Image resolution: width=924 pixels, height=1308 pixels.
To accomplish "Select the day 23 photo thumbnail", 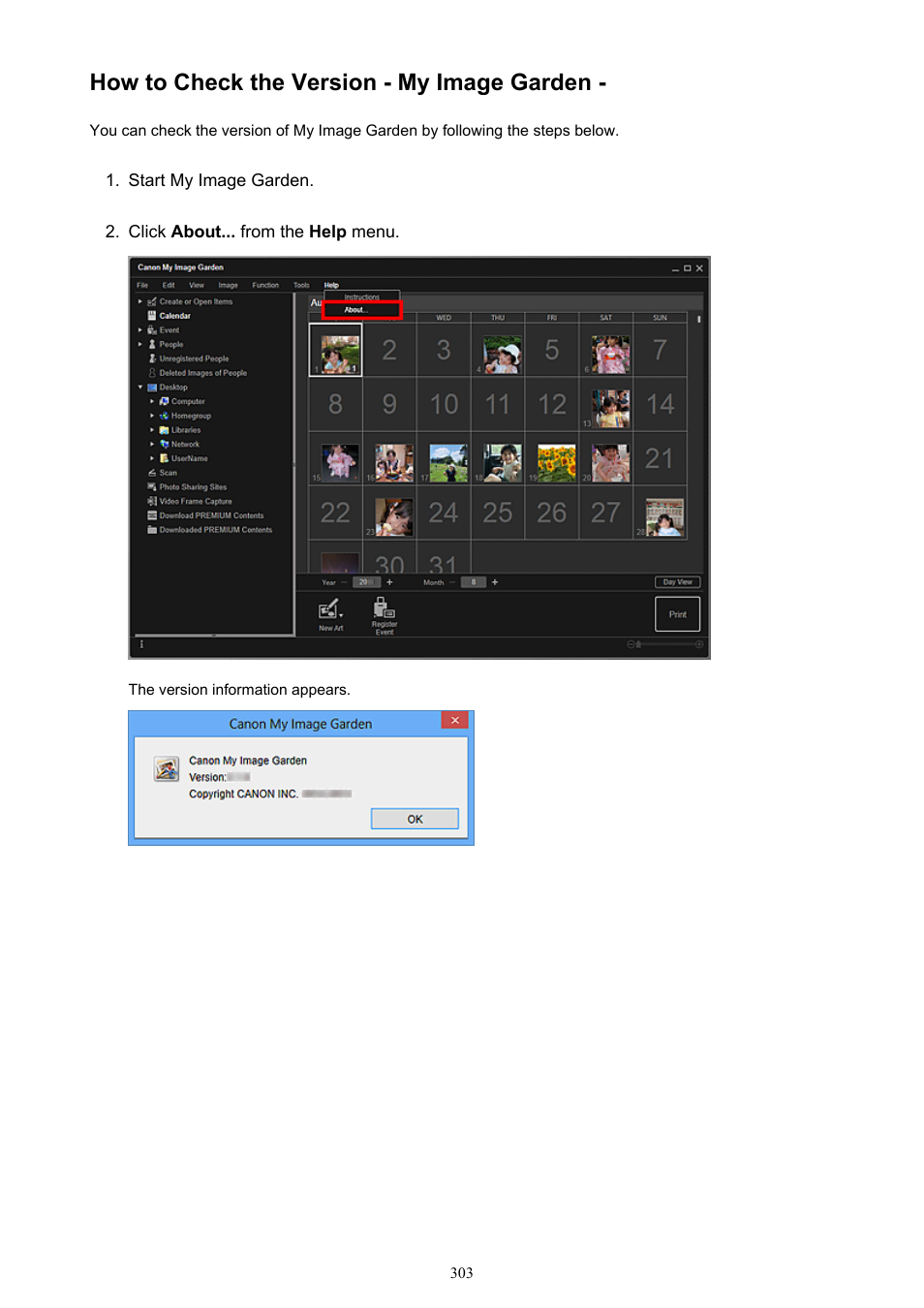I will [x=394, y=517].
